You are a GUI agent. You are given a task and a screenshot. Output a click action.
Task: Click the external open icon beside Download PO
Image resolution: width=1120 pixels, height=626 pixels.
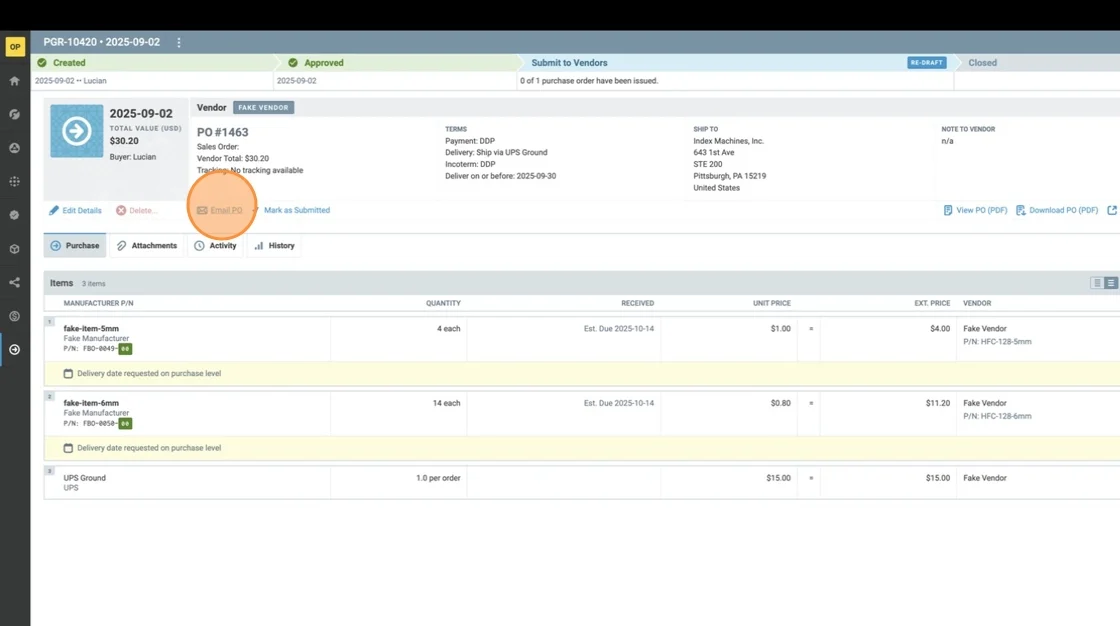click(1111, 211)
